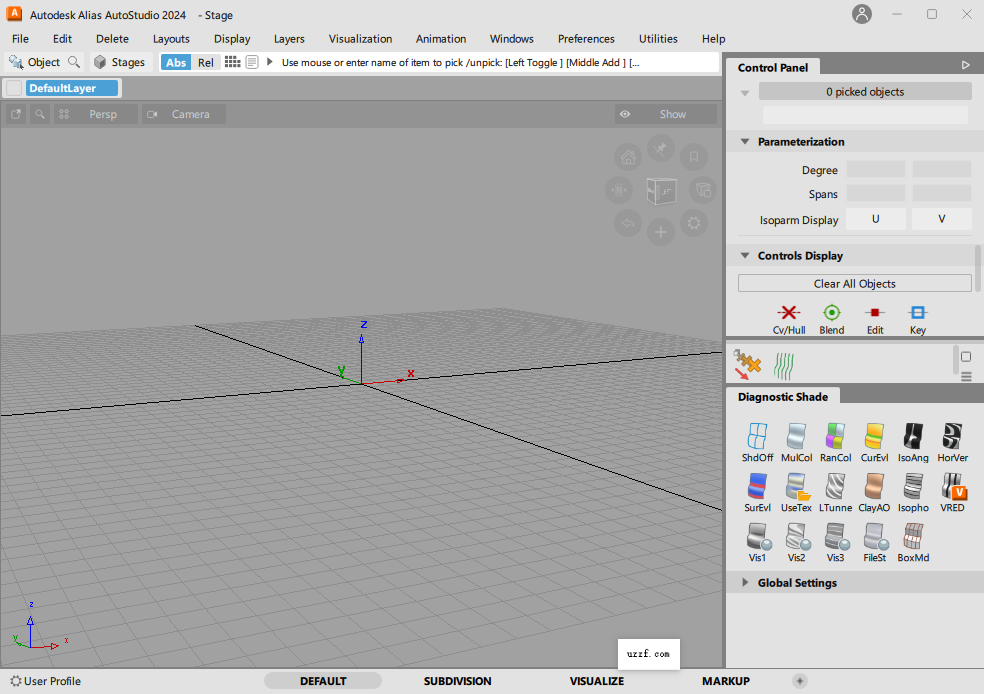Click the DefaultLayer layer bar
The image size is (984, 694).
(x=65, y=87)
